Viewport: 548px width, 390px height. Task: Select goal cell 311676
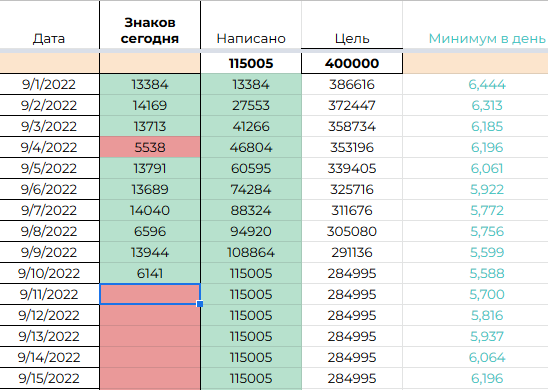[352, 210]
